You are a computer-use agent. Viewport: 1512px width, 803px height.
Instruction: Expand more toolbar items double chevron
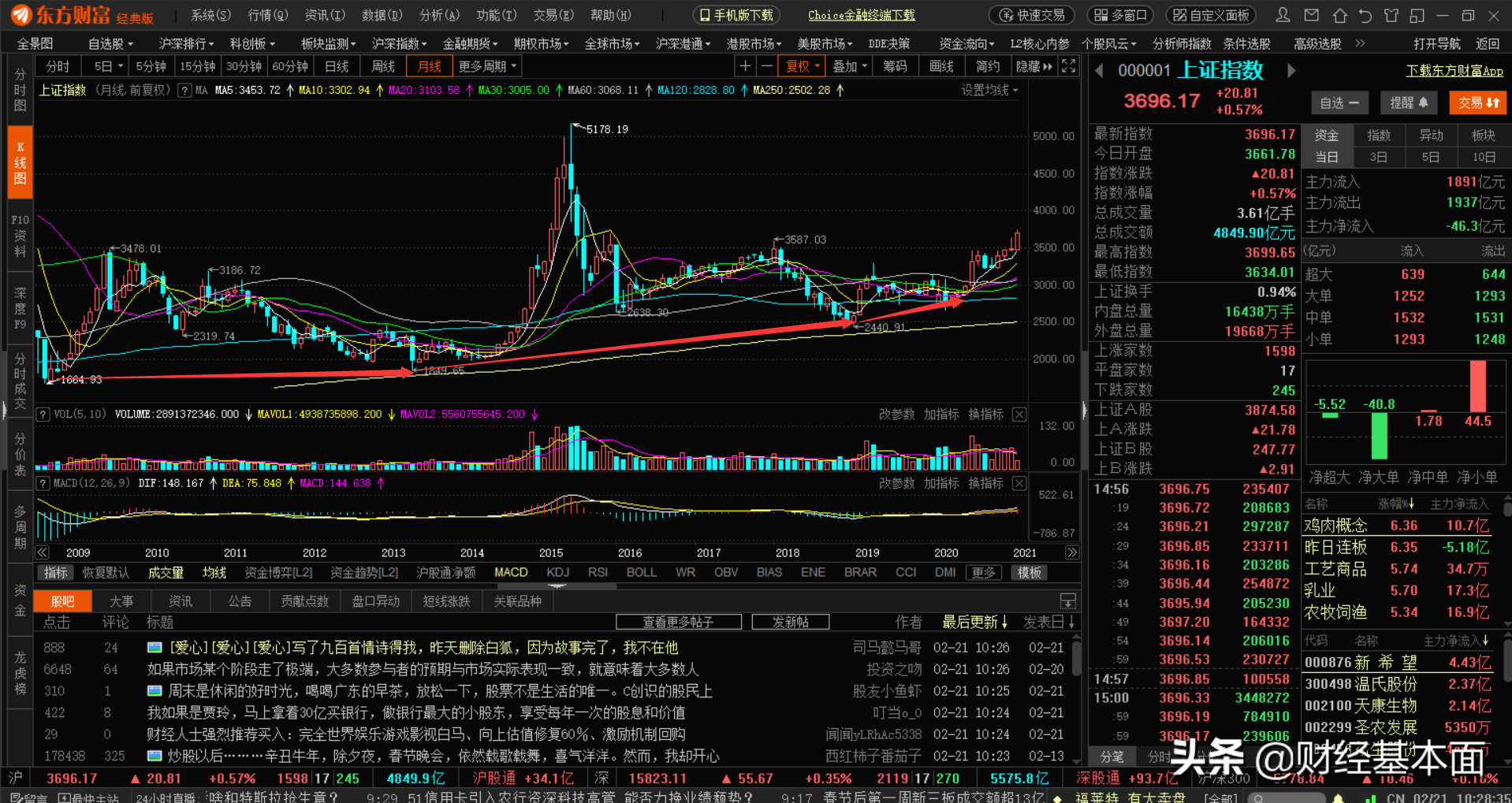click(1360, 43)
